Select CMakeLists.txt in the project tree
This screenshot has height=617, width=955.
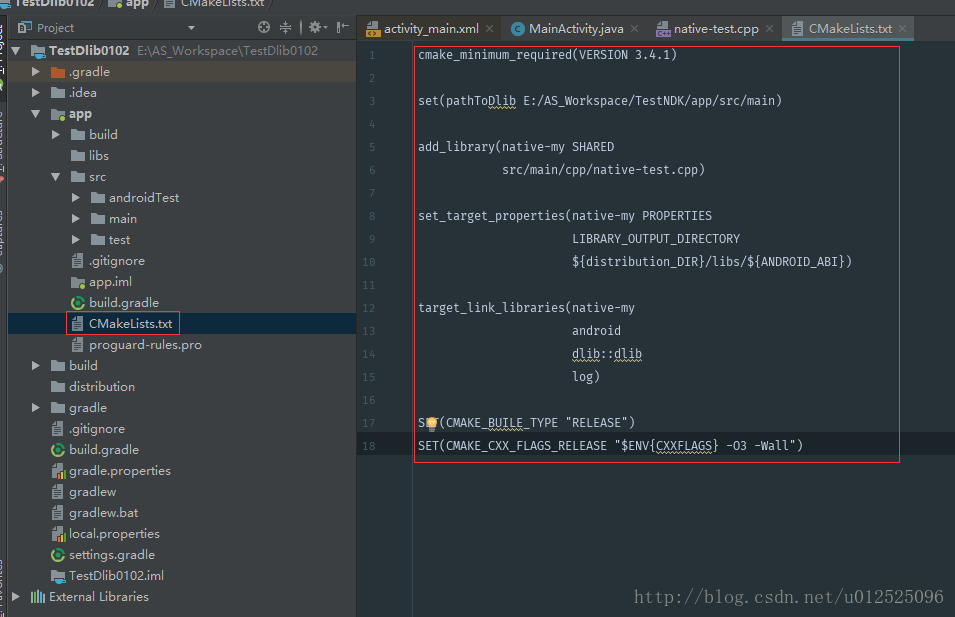pyautogui.click(x=130, y=324)
